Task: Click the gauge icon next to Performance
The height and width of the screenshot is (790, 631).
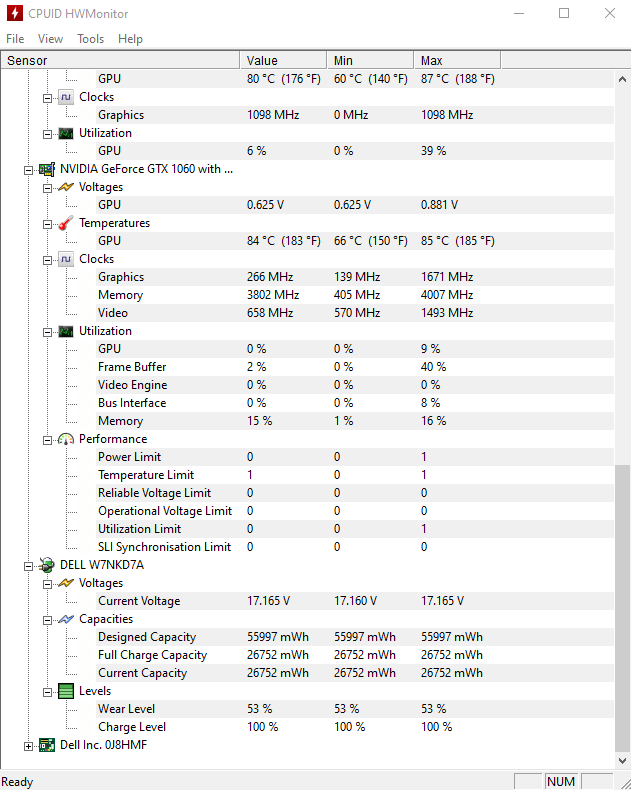Action: 66,439
